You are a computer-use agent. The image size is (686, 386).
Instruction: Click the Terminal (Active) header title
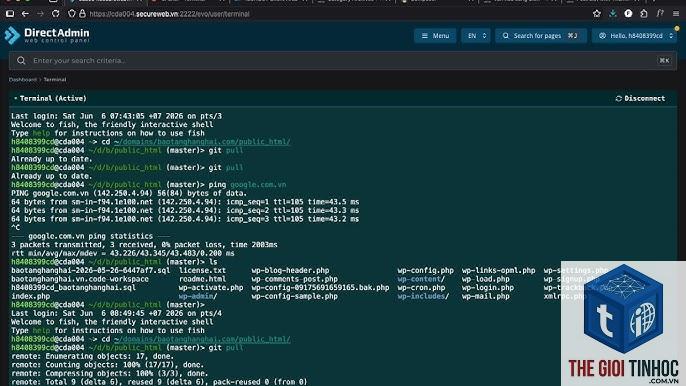coord(53,98)
